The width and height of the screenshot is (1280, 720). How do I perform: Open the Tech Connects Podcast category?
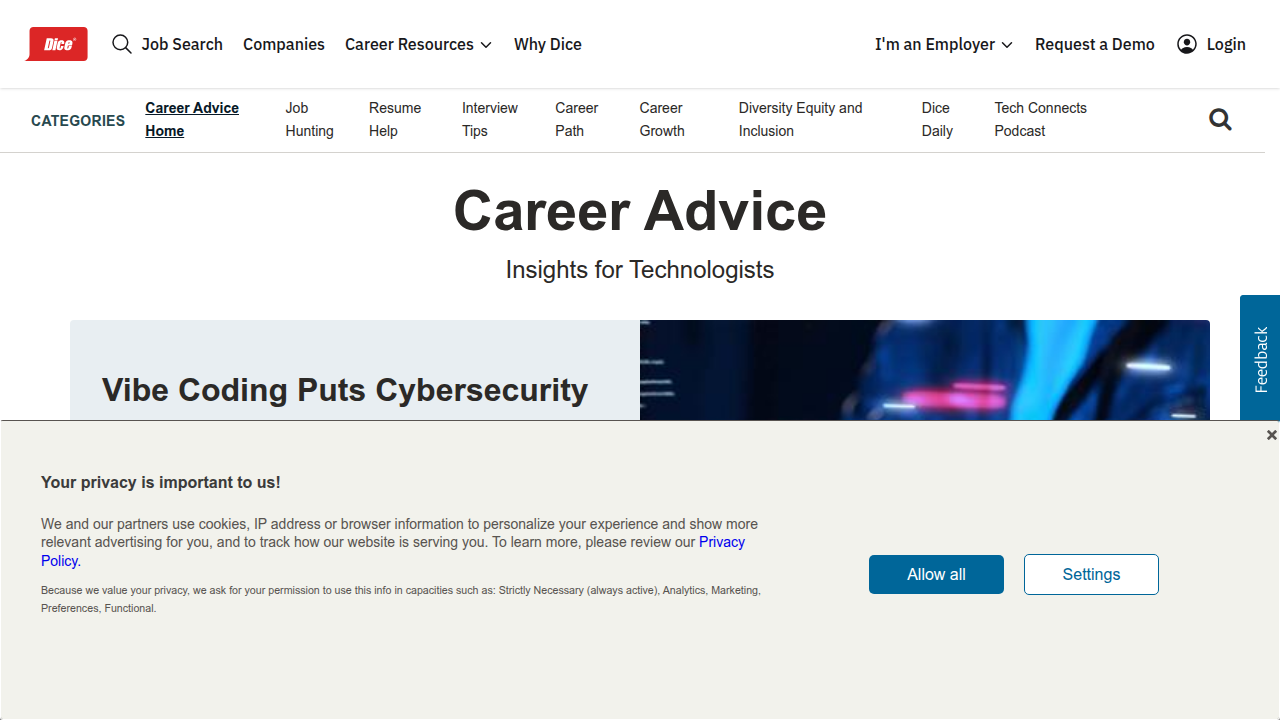(1040, 119)
